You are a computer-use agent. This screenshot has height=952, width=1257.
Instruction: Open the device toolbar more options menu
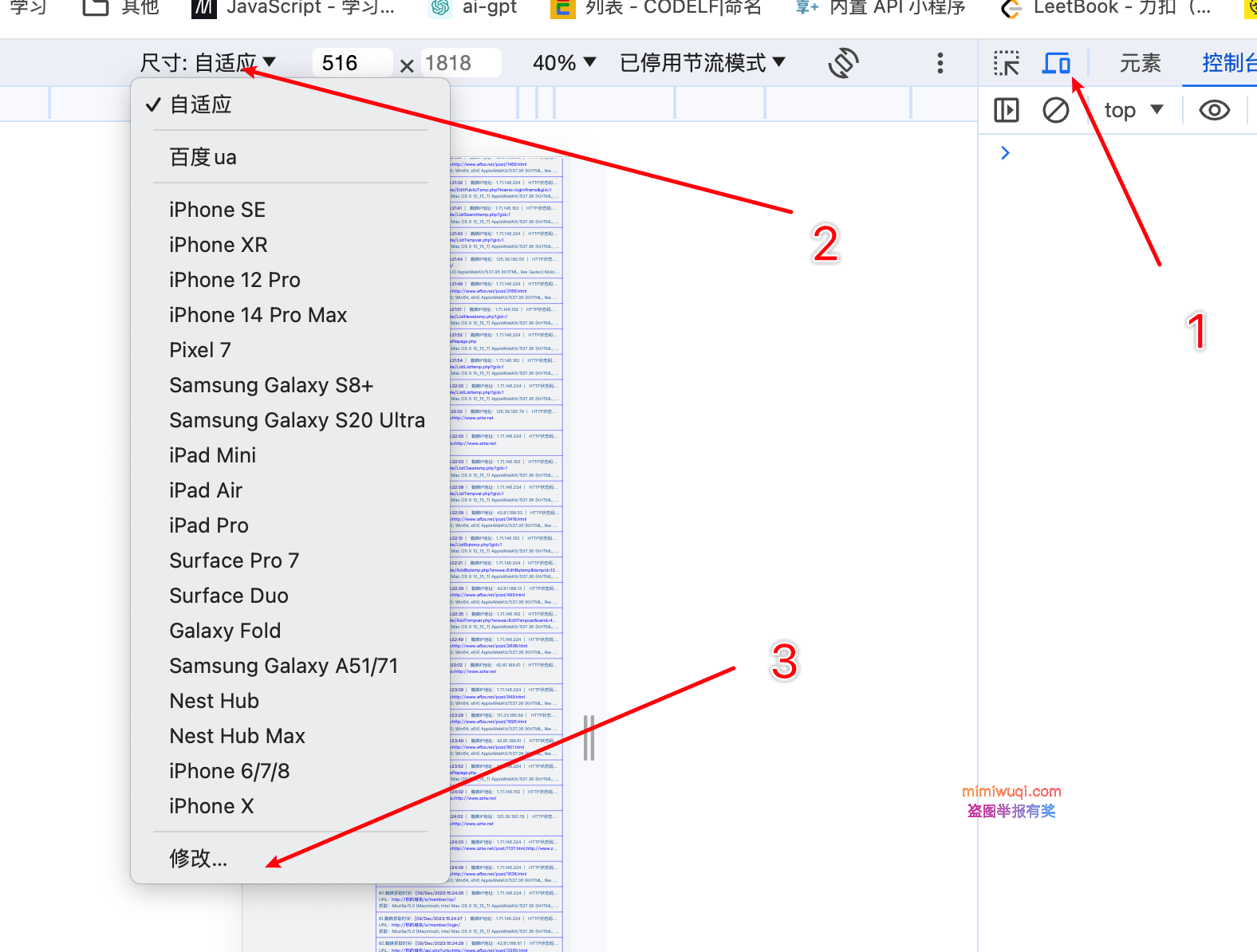point(940,63)
